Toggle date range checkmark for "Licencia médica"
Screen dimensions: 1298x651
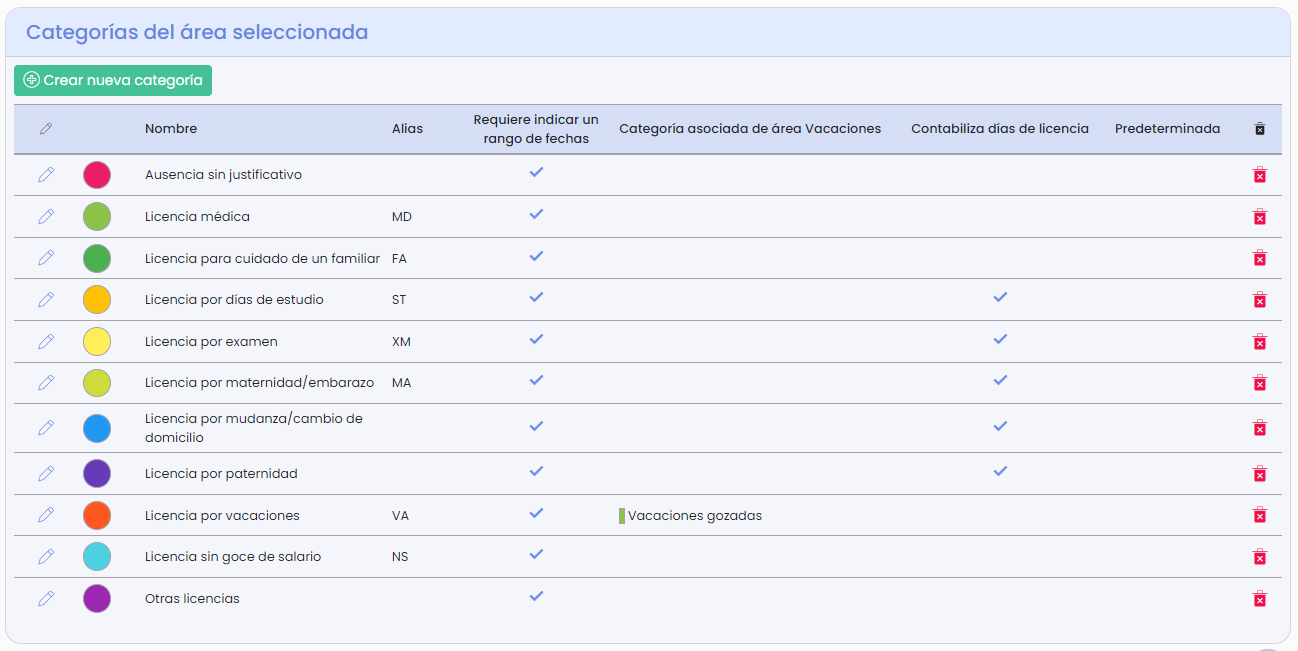pyautogui.click(x=536, y=213)
